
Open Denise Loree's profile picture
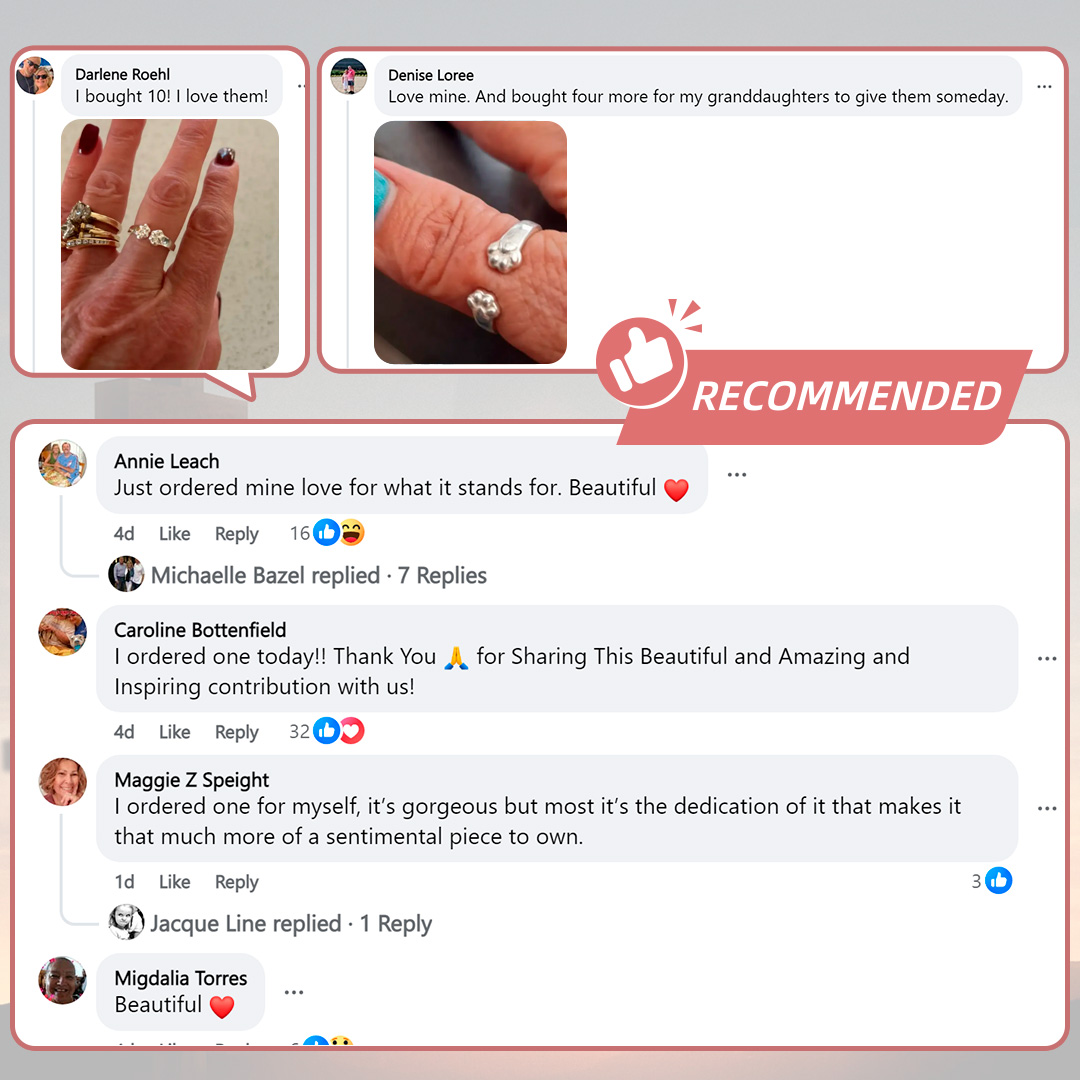coord(349,76)
